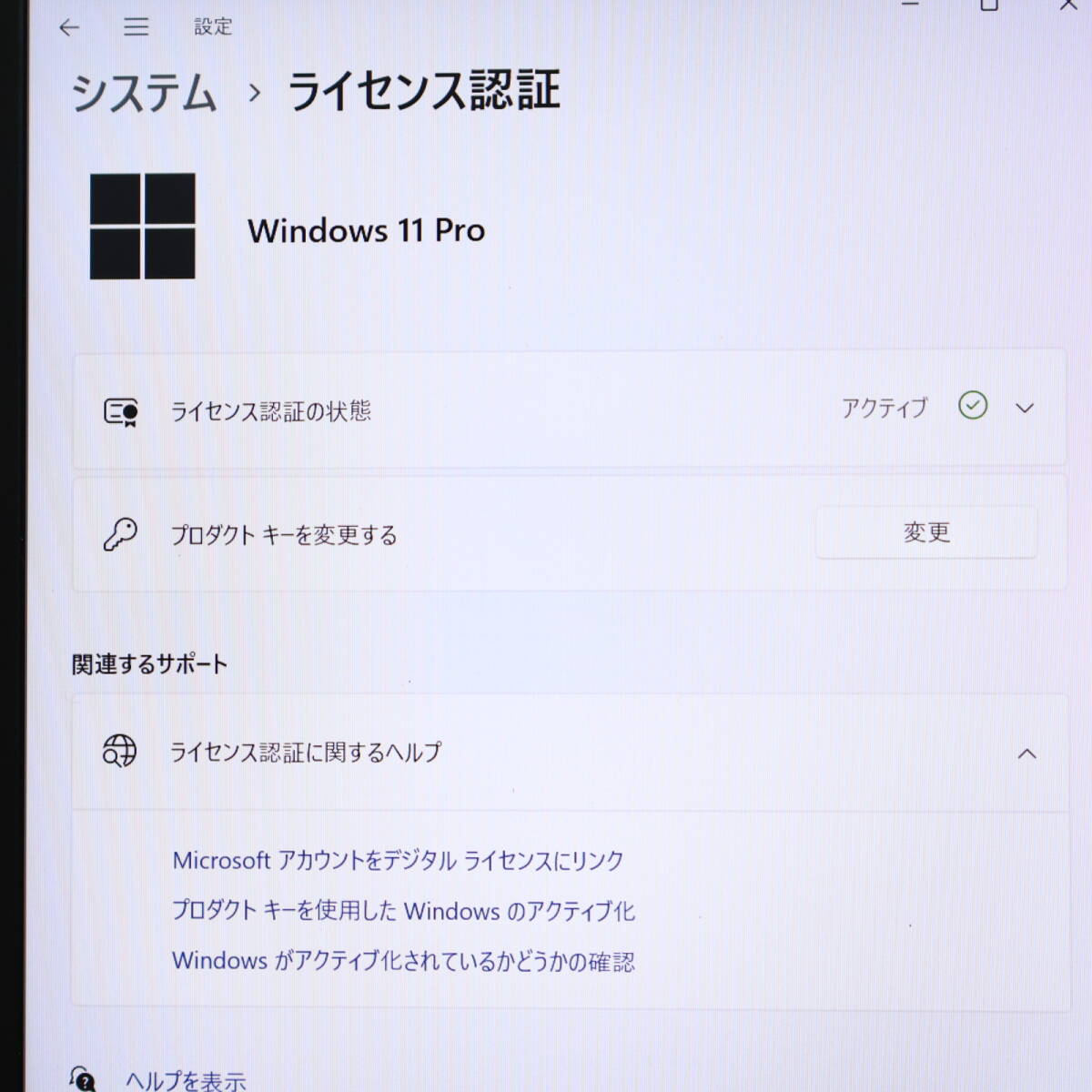Image resolution: width=1092 pixels, height=1092 pixels.
Task: Click the Windows 11 Pro edition text
Action: tap(367, 230)
